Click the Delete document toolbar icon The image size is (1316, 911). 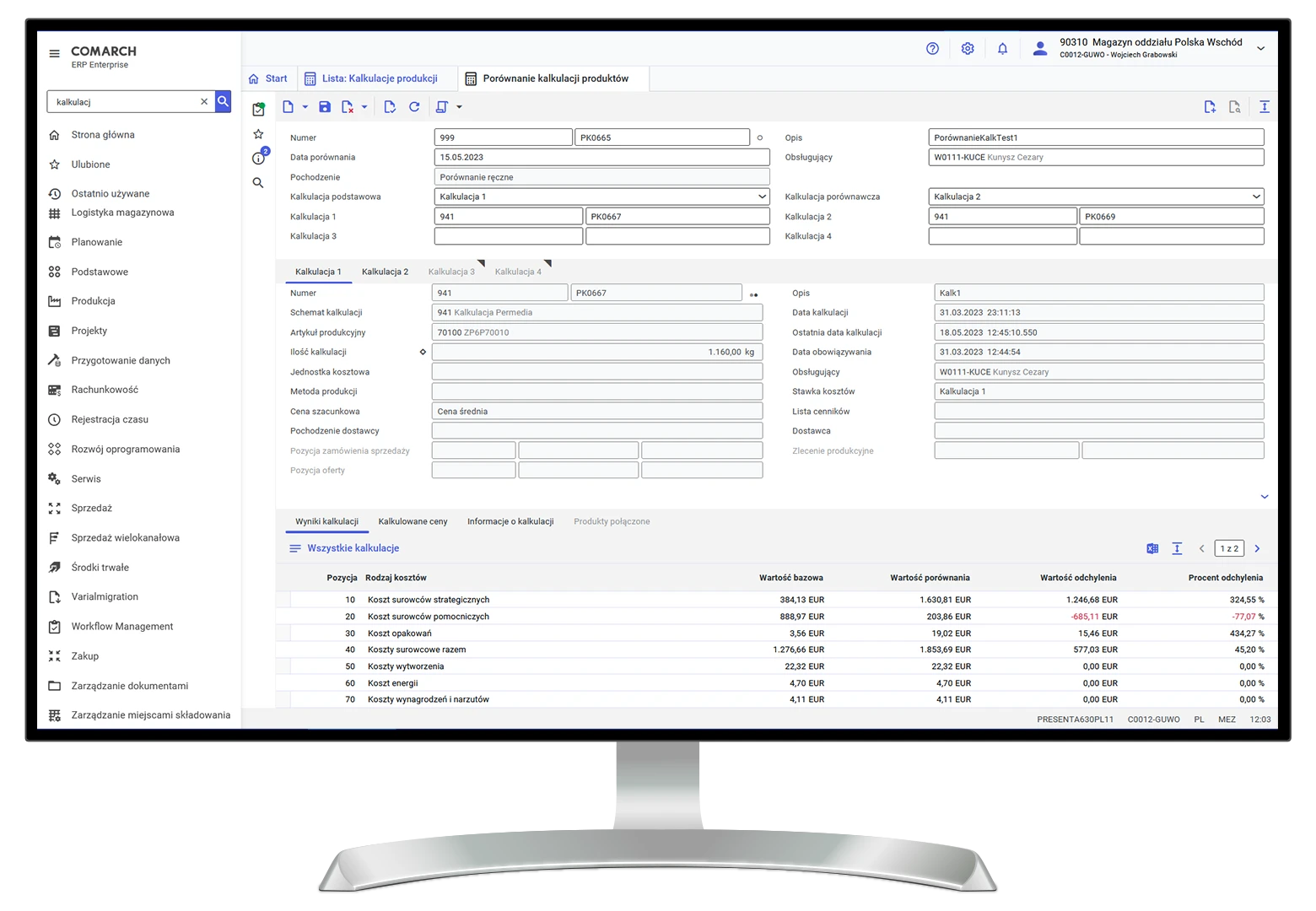pos(348,107)
